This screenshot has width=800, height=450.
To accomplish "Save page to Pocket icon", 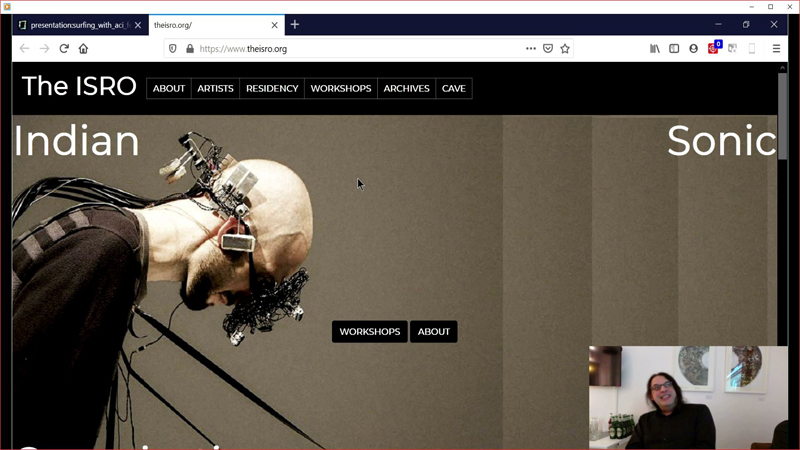I will click(x=548, y=48).
